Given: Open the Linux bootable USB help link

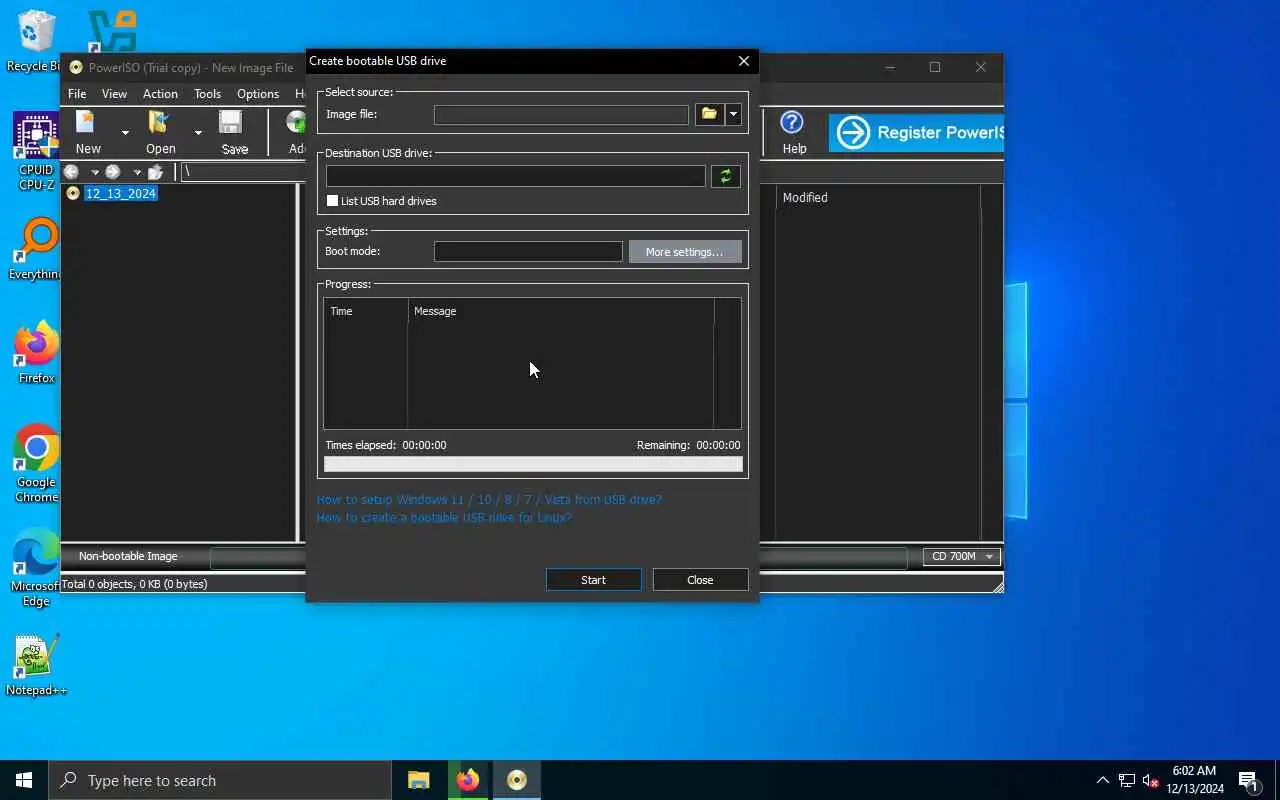Looking at the screenshot, I should (x=444, y=517).
